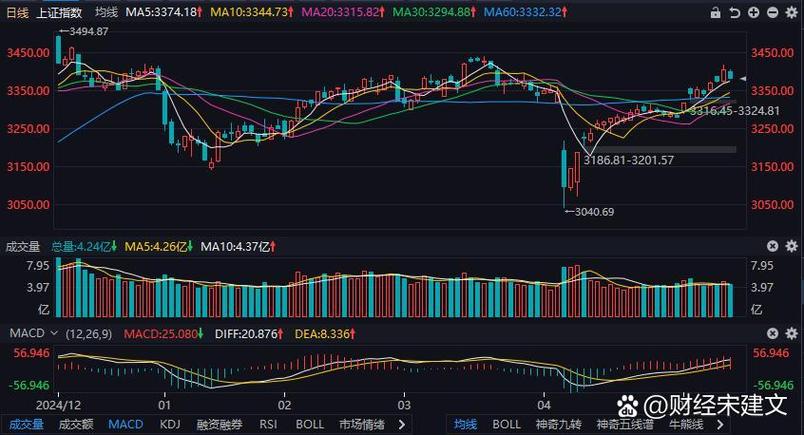Close the MACD indicator panel
The image size is (804, 435).
click(x=771, y=331)
